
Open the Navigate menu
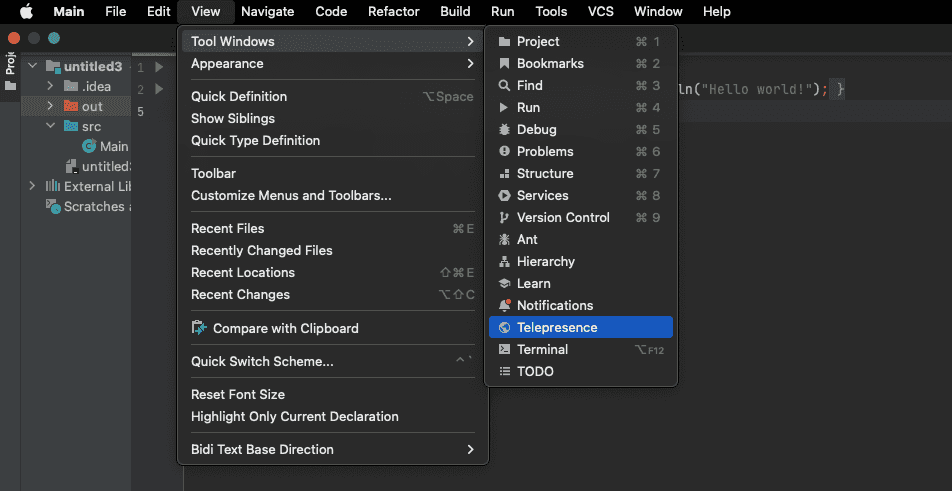(x=268, y=12)
